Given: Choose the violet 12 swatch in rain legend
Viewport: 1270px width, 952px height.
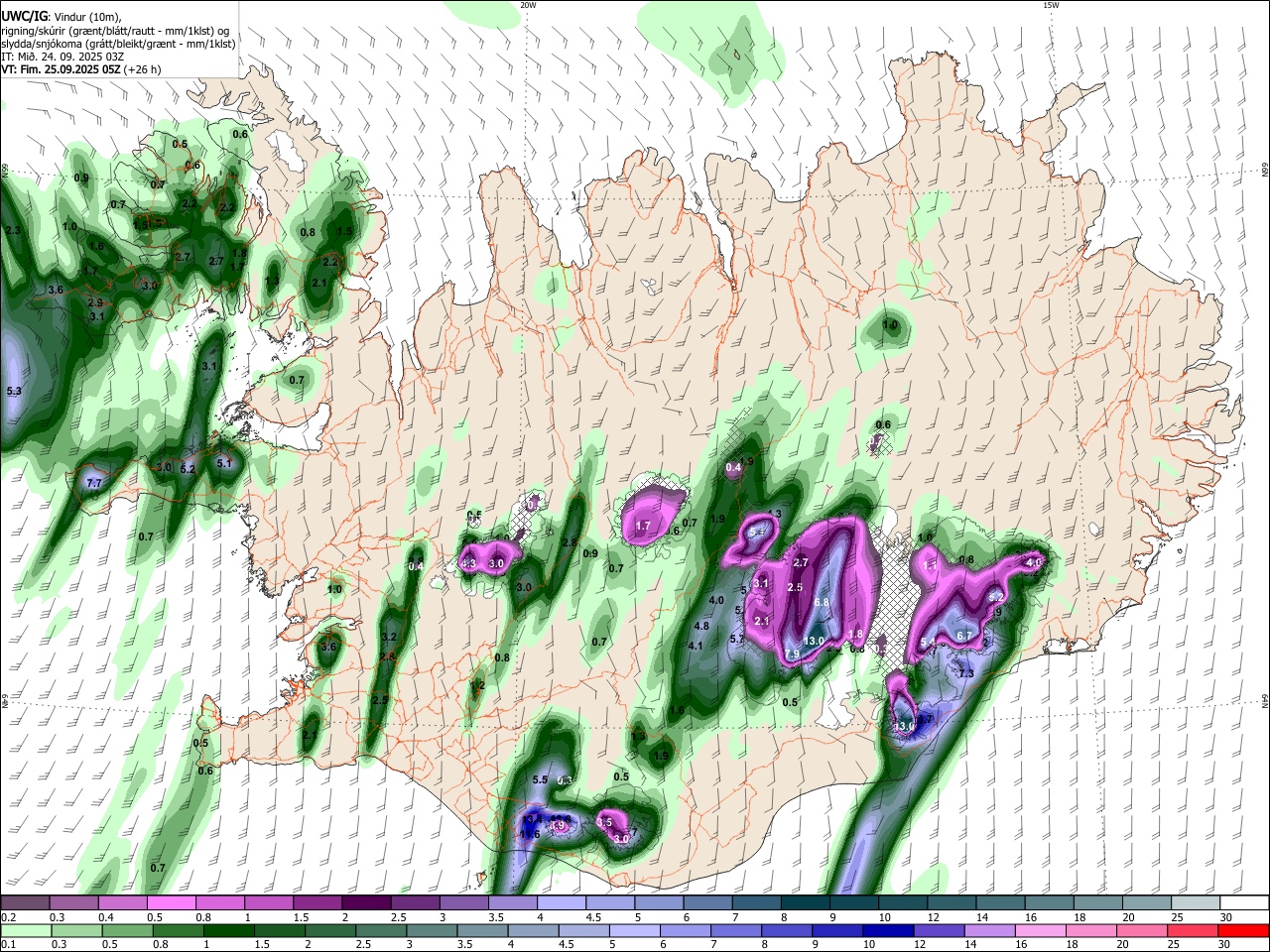Looking at the screenshot, I should 939,930.
